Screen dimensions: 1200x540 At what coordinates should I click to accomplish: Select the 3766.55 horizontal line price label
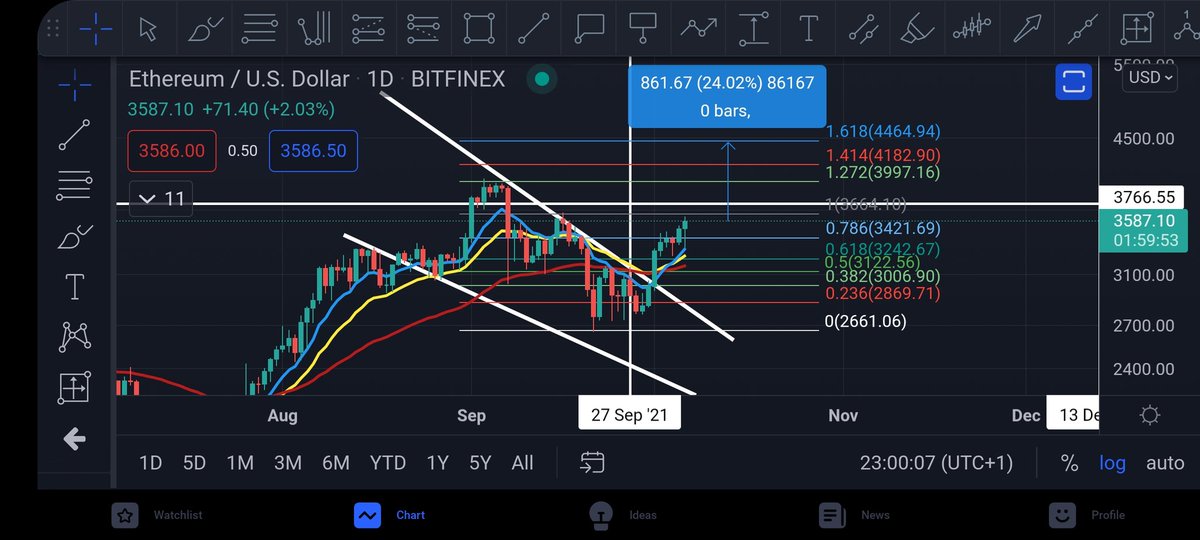[x=1144, y=197]
